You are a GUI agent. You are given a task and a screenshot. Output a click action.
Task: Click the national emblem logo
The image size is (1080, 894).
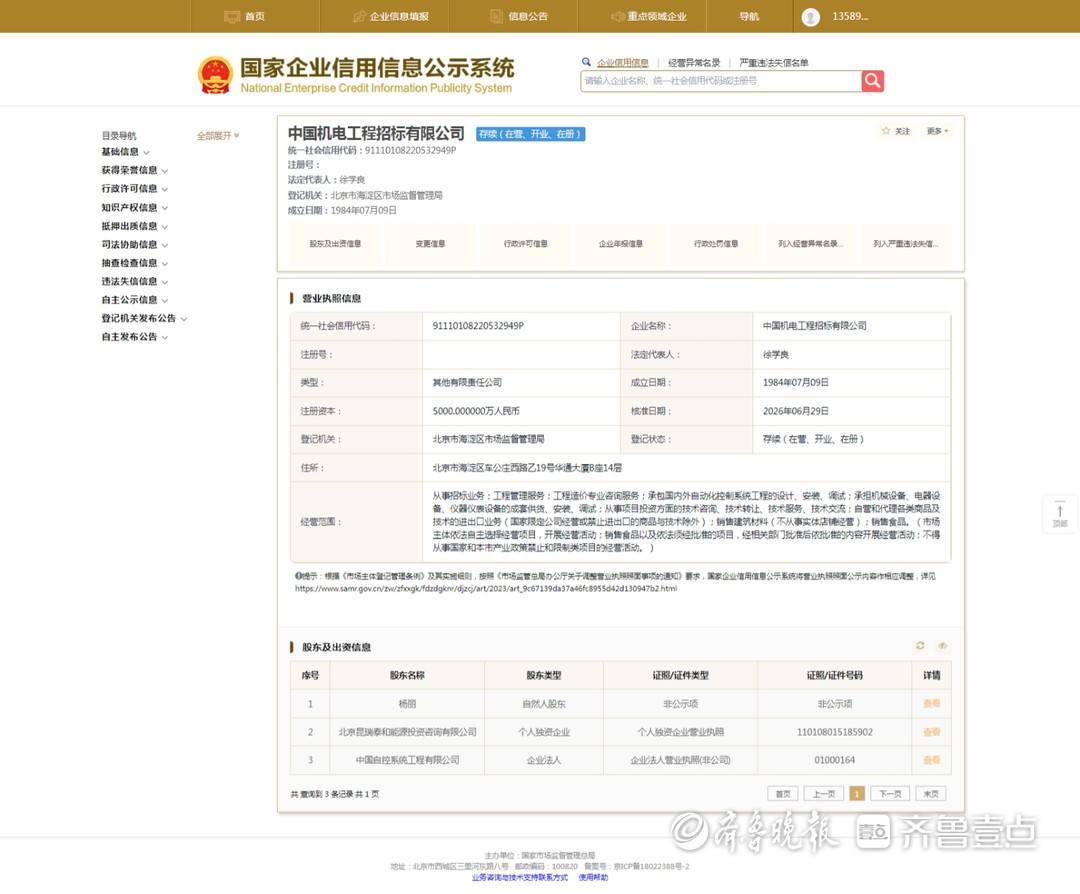click(x=216, y=75)
